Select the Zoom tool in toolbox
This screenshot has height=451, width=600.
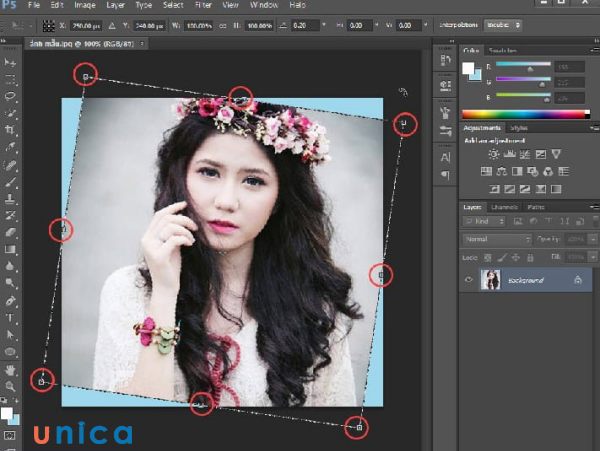tap(11, 385)
